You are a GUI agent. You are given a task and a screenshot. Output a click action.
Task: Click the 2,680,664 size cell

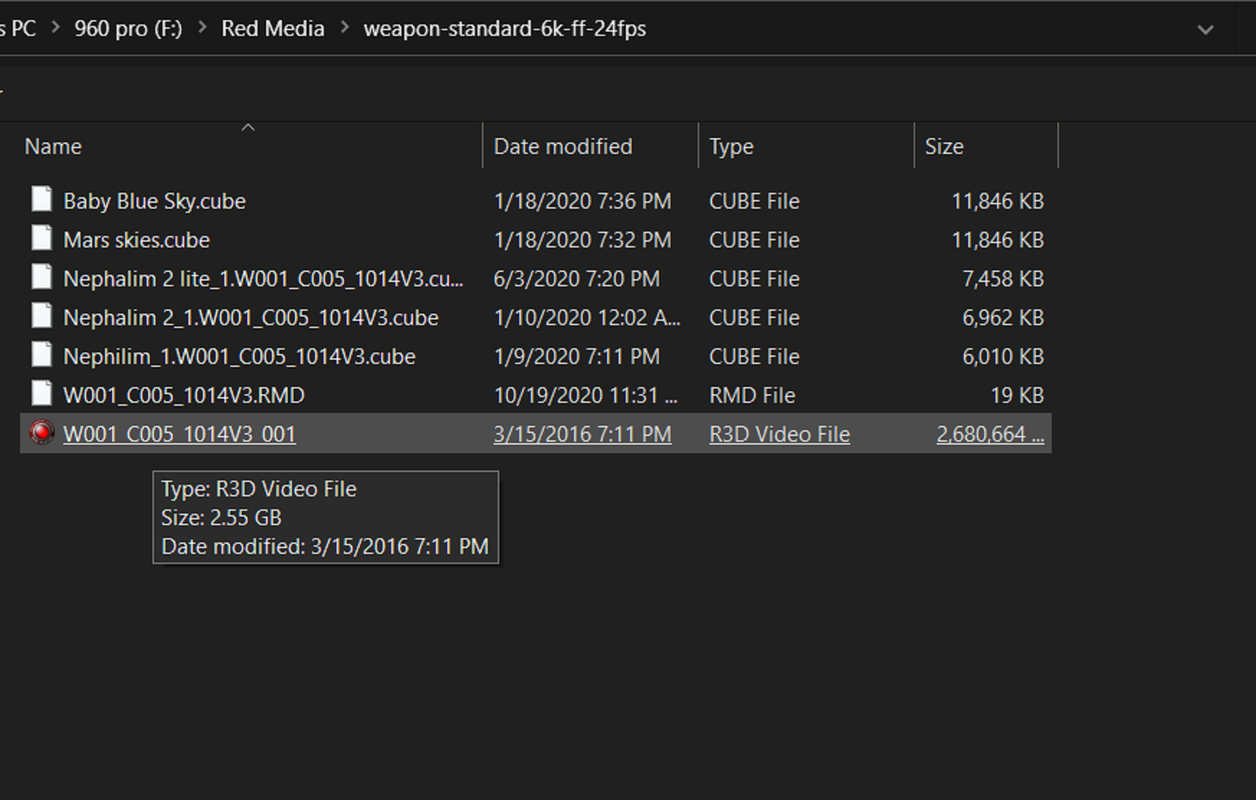(990, 434)
